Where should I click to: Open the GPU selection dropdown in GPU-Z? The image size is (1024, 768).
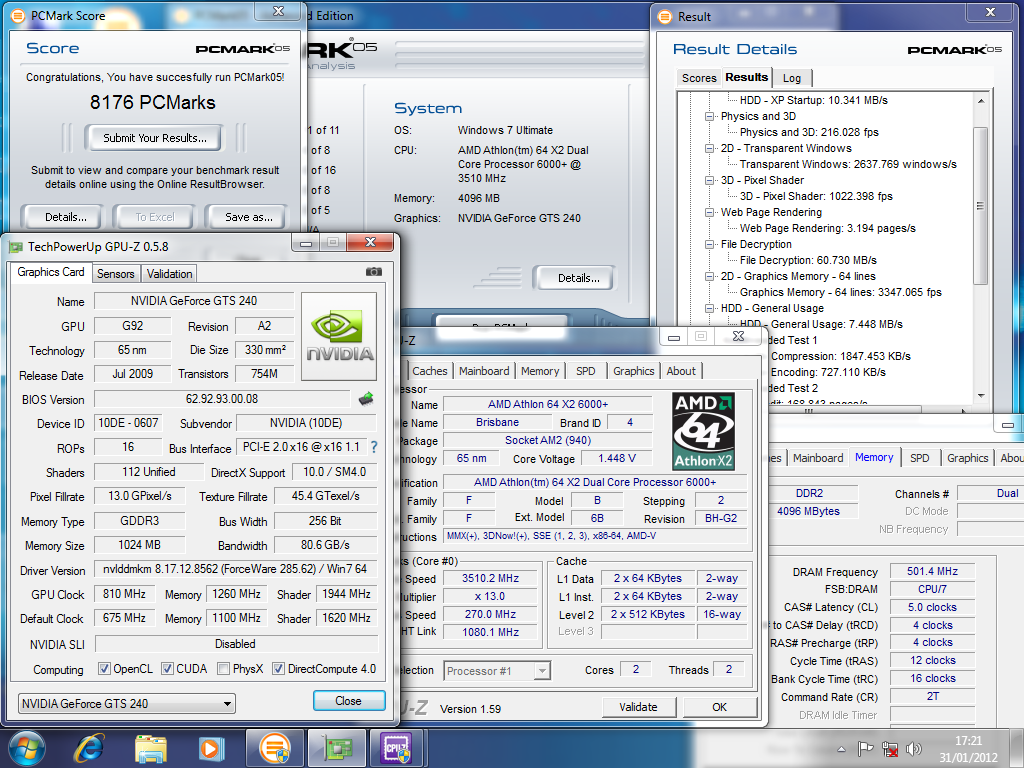[x=127, y=703]
